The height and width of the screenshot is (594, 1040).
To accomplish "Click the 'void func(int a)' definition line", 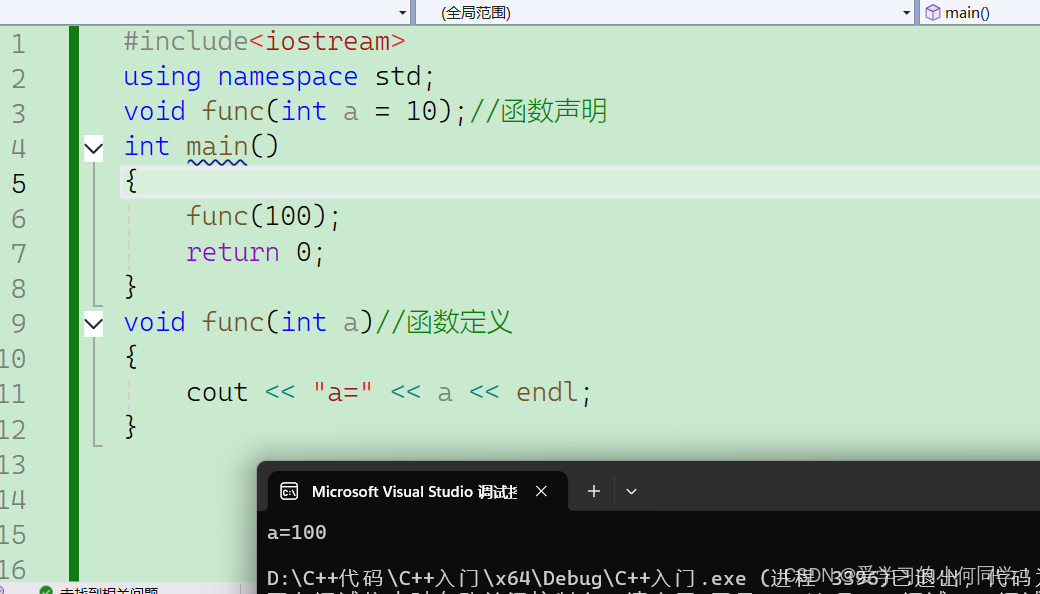I will pos(249,323).
